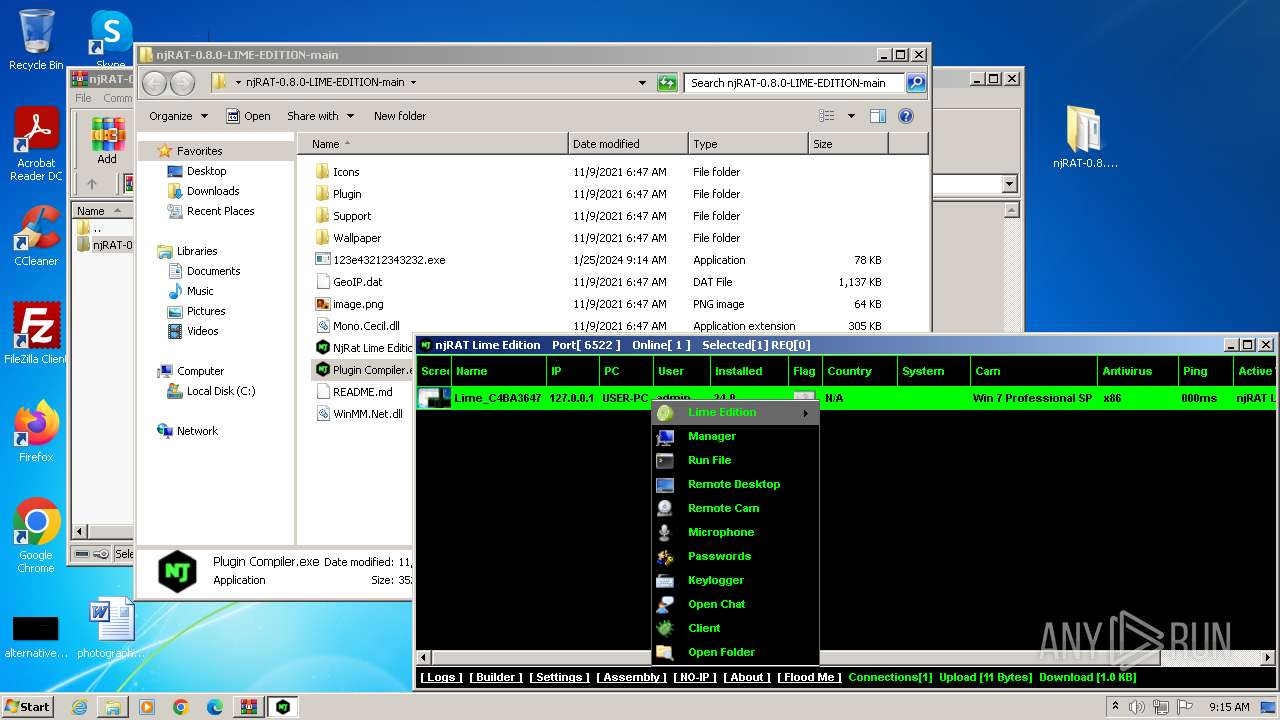The image size is (1280, 720).
Task: Click the client screen thumbnail
Action: [x=434, y=398]
